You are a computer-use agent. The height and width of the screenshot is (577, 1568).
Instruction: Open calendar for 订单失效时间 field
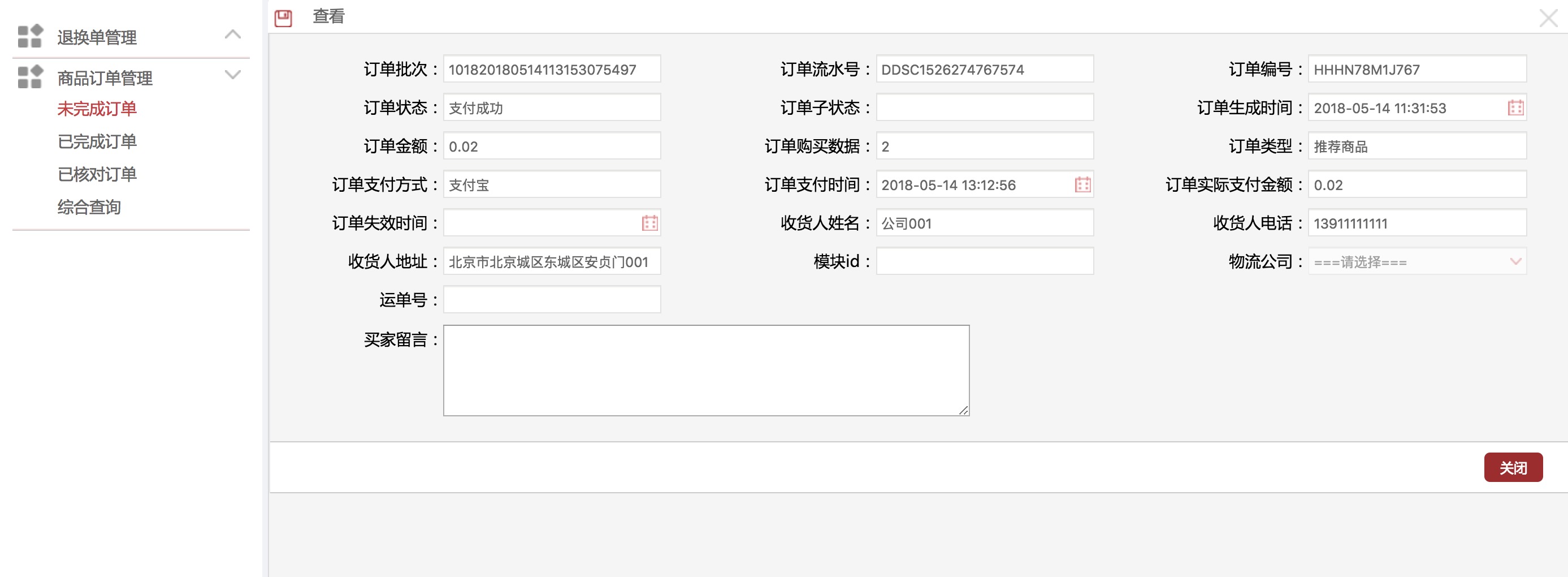click(x=649, y=223)
